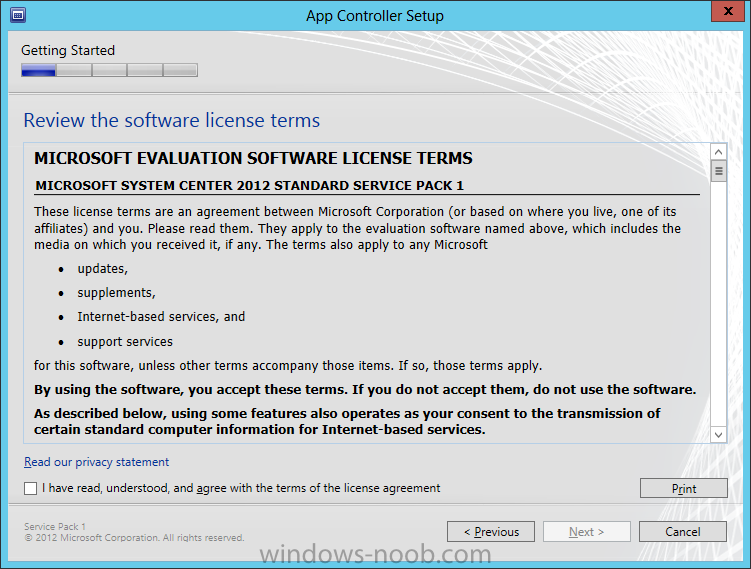Image resolution: width=751 pixels, height=569 pixels.
Task: Click the 'updates,' bullet item
Action: click(102, 269)
